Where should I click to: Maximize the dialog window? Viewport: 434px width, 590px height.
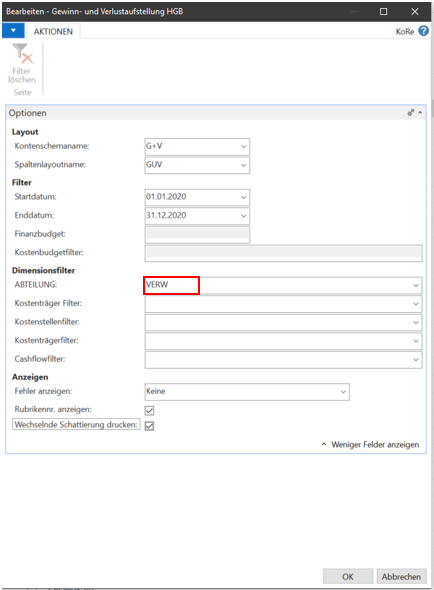tap(383, 11)
